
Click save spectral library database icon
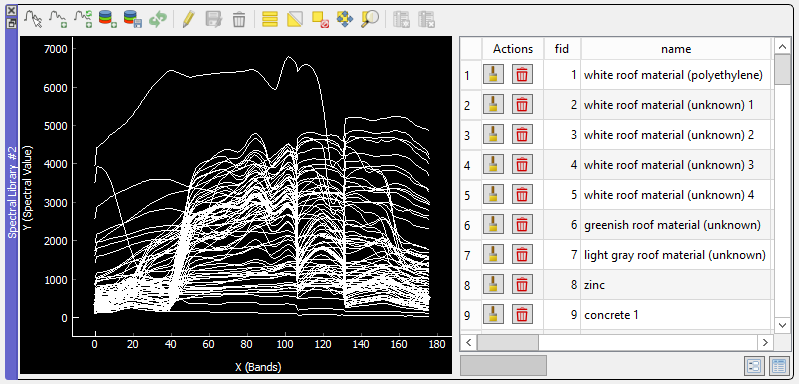[133, 19]
